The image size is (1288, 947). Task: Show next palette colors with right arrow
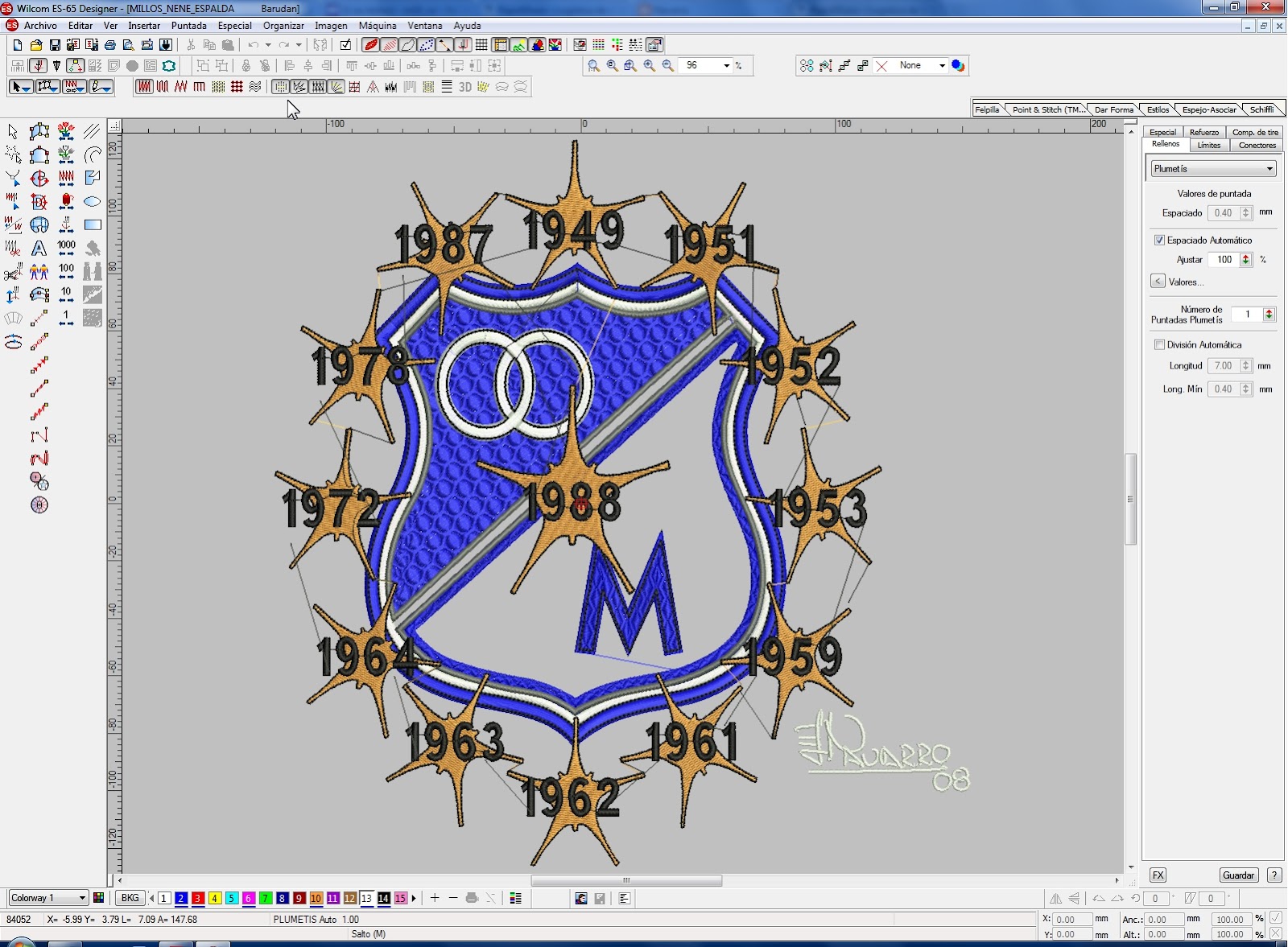(414, 898)
